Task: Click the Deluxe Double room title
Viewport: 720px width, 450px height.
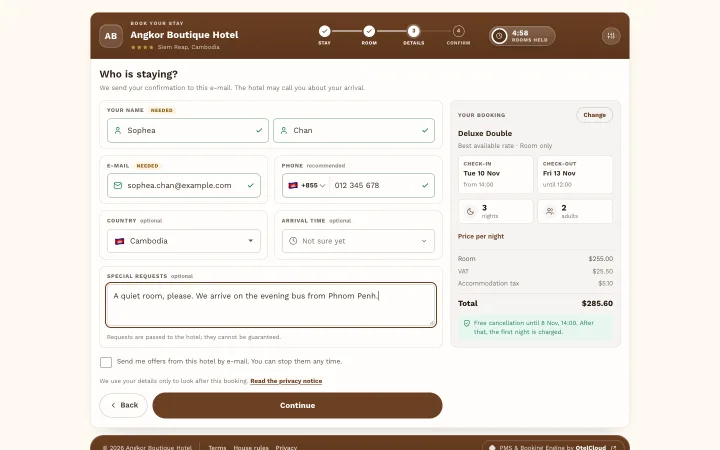Action: (485, 134)
